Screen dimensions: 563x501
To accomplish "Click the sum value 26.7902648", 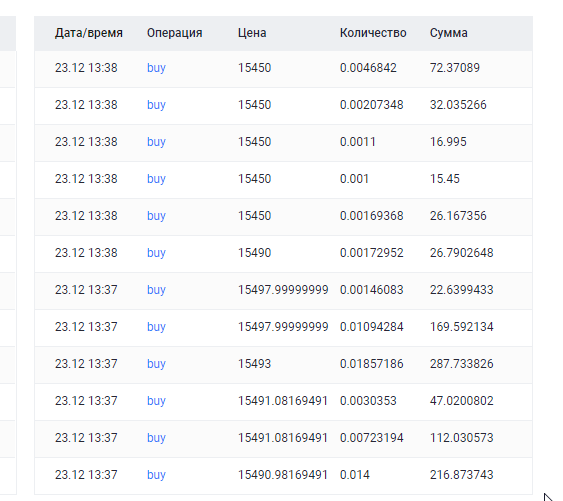I will click(x=462, y=253).
